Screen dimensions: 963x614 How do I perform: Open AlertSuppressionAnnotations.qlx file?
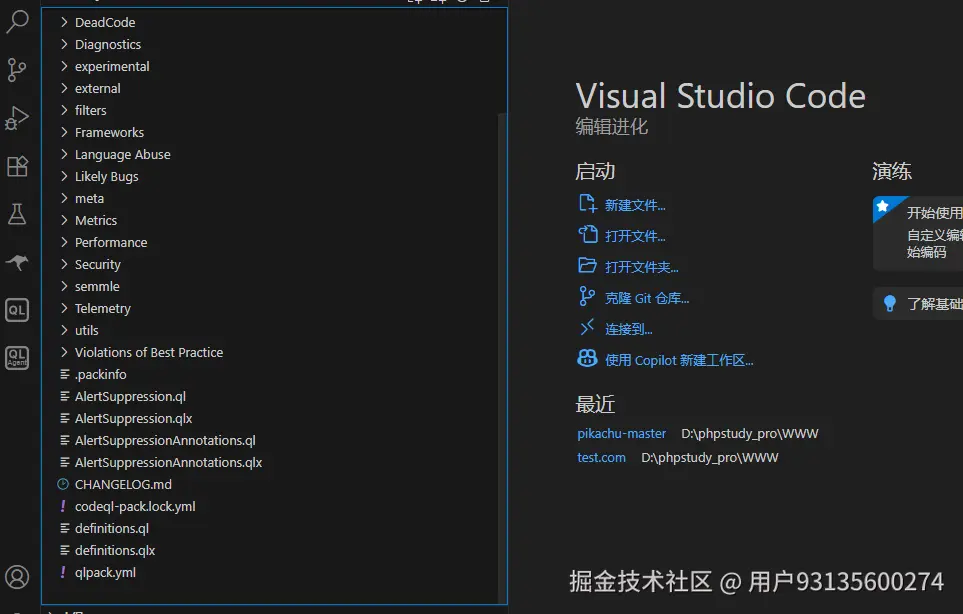click(x=168, y=462)
